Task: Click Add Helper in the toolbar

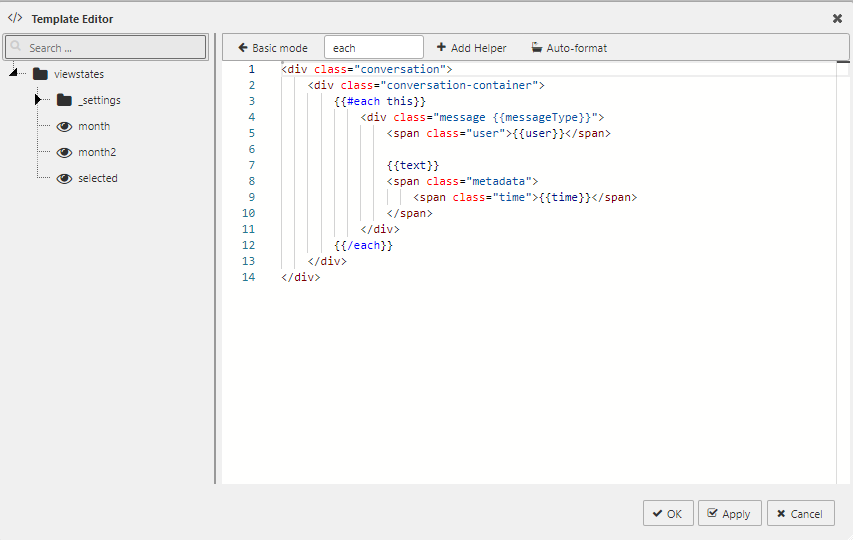Action: click(x=471, y=47)
